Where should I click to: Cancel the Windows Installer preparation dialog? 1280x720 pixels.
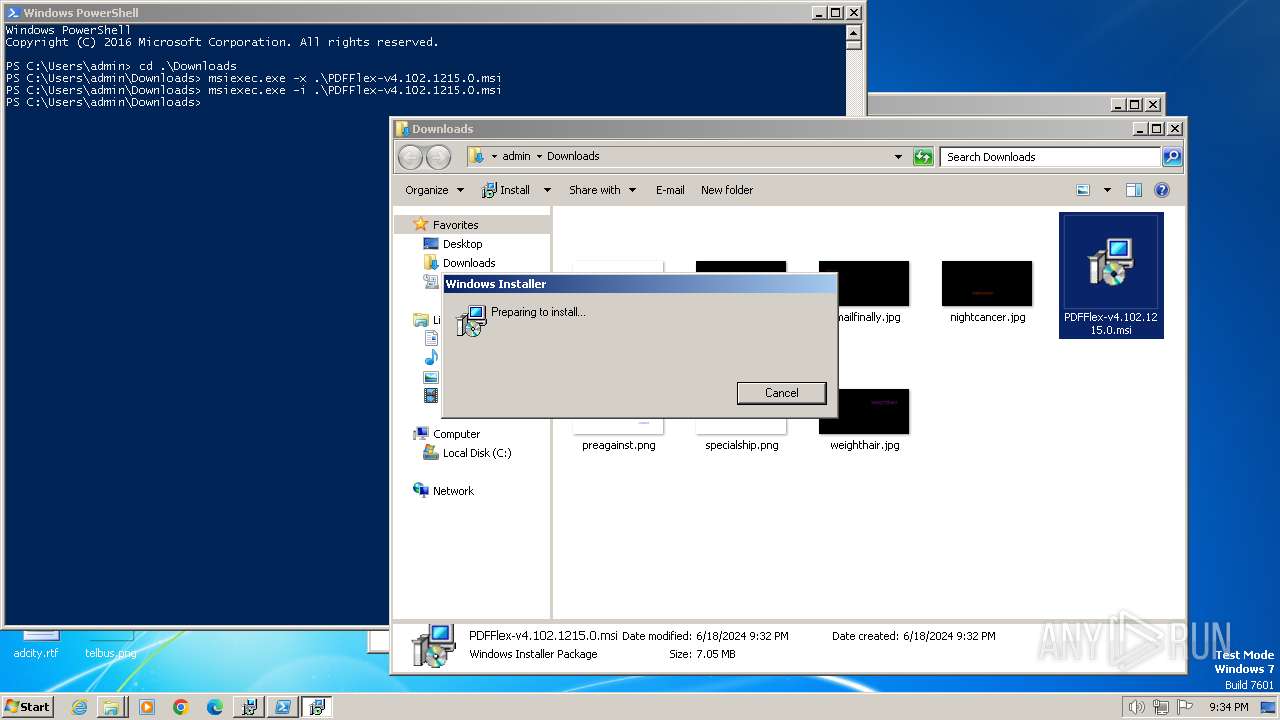[x=781, y=393]
